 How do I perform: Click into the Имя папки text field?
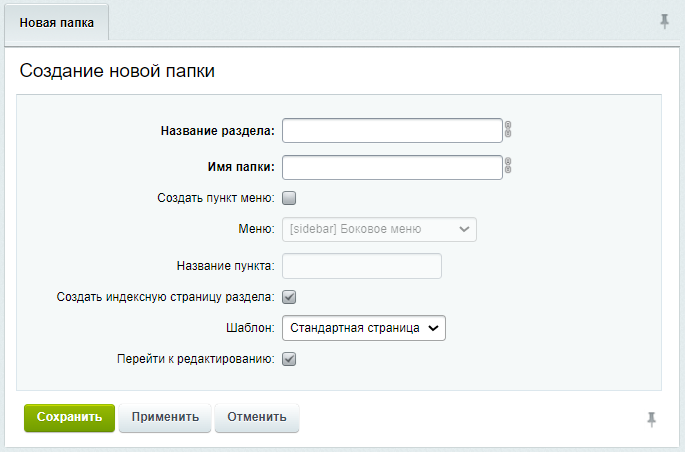pos(392,166)
